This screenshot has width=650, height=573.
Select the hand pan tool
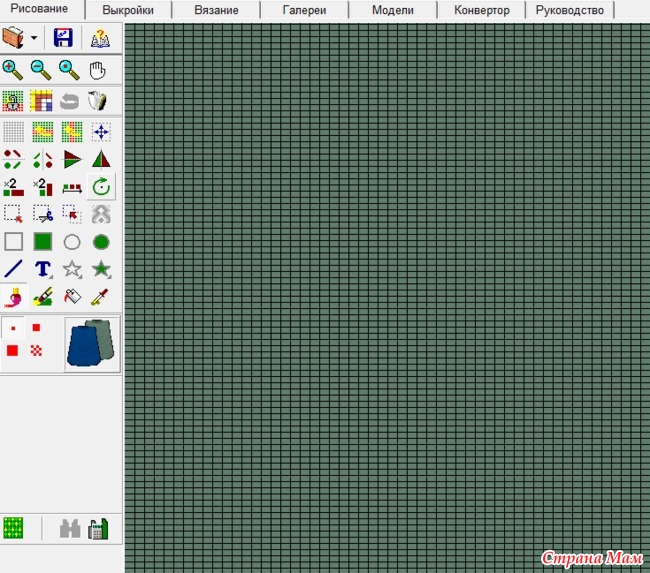(x=97, y=69)
